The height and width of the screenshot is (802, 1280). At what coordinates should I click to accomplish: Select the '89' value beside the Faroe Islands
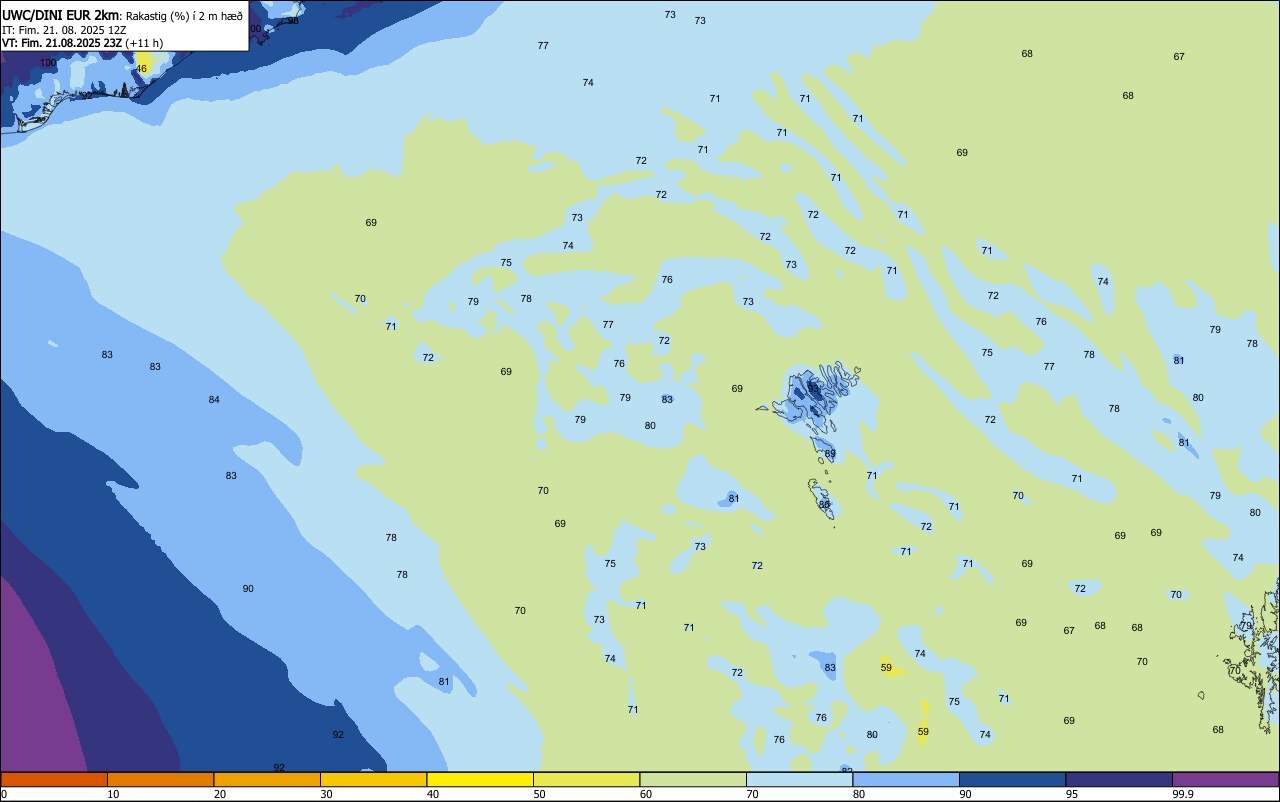(830, 454)
